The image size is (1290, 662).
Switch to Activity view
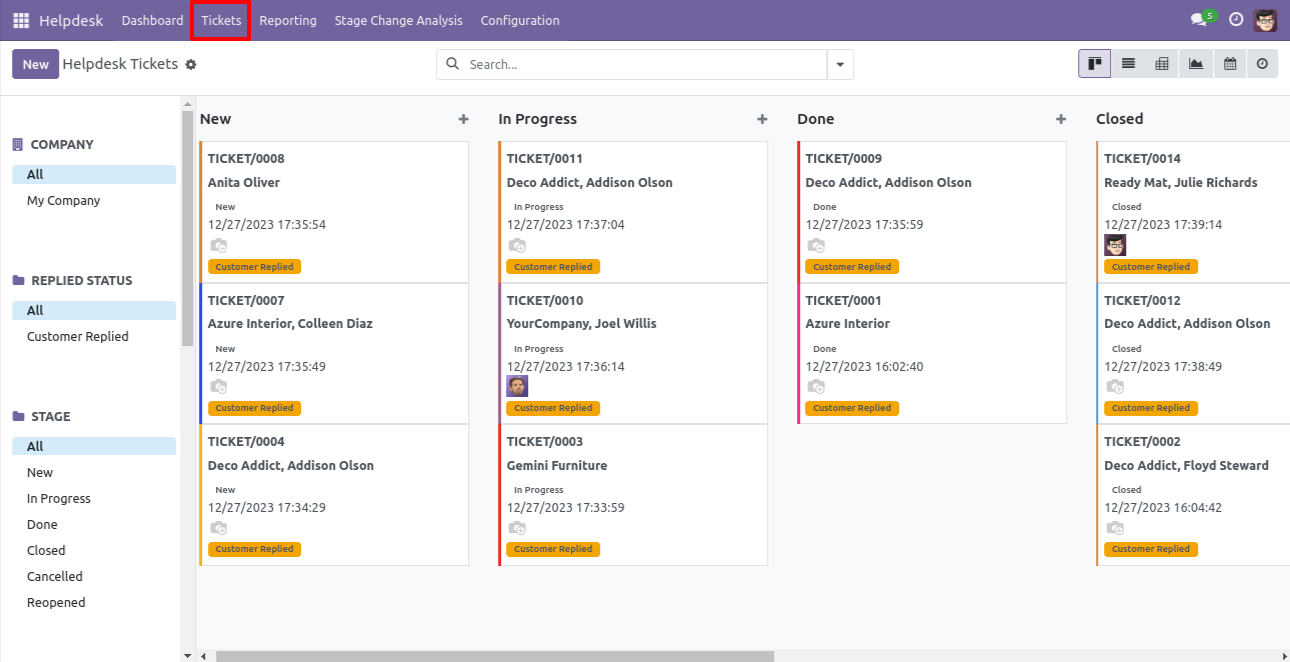[1262, 64]
